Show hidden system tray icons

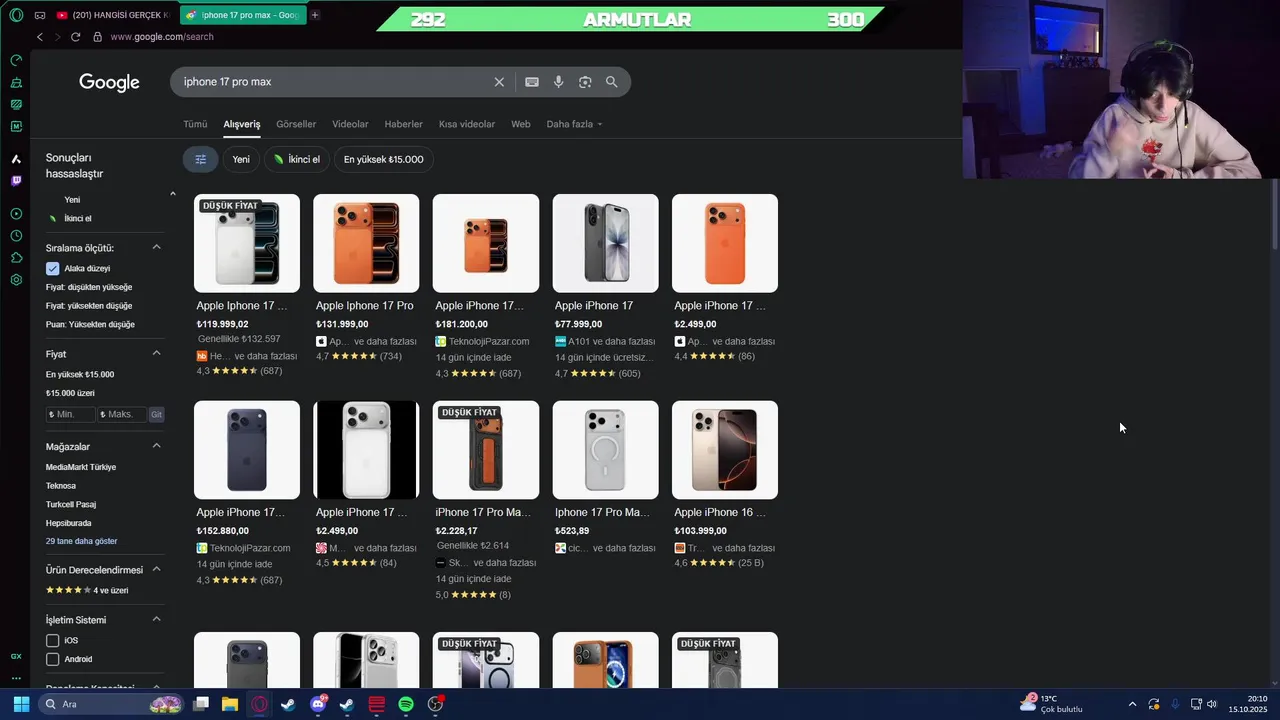[x=1132, y=704]
